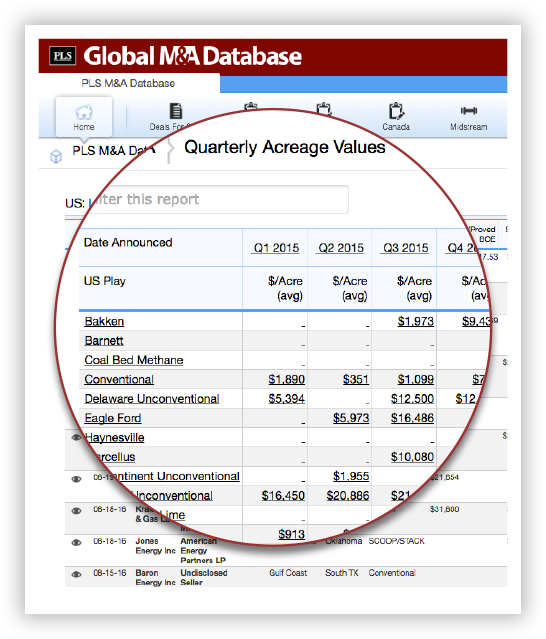546x639 pixels.
Task: Open the Canada clipboard icon
Action: [396, 110]
